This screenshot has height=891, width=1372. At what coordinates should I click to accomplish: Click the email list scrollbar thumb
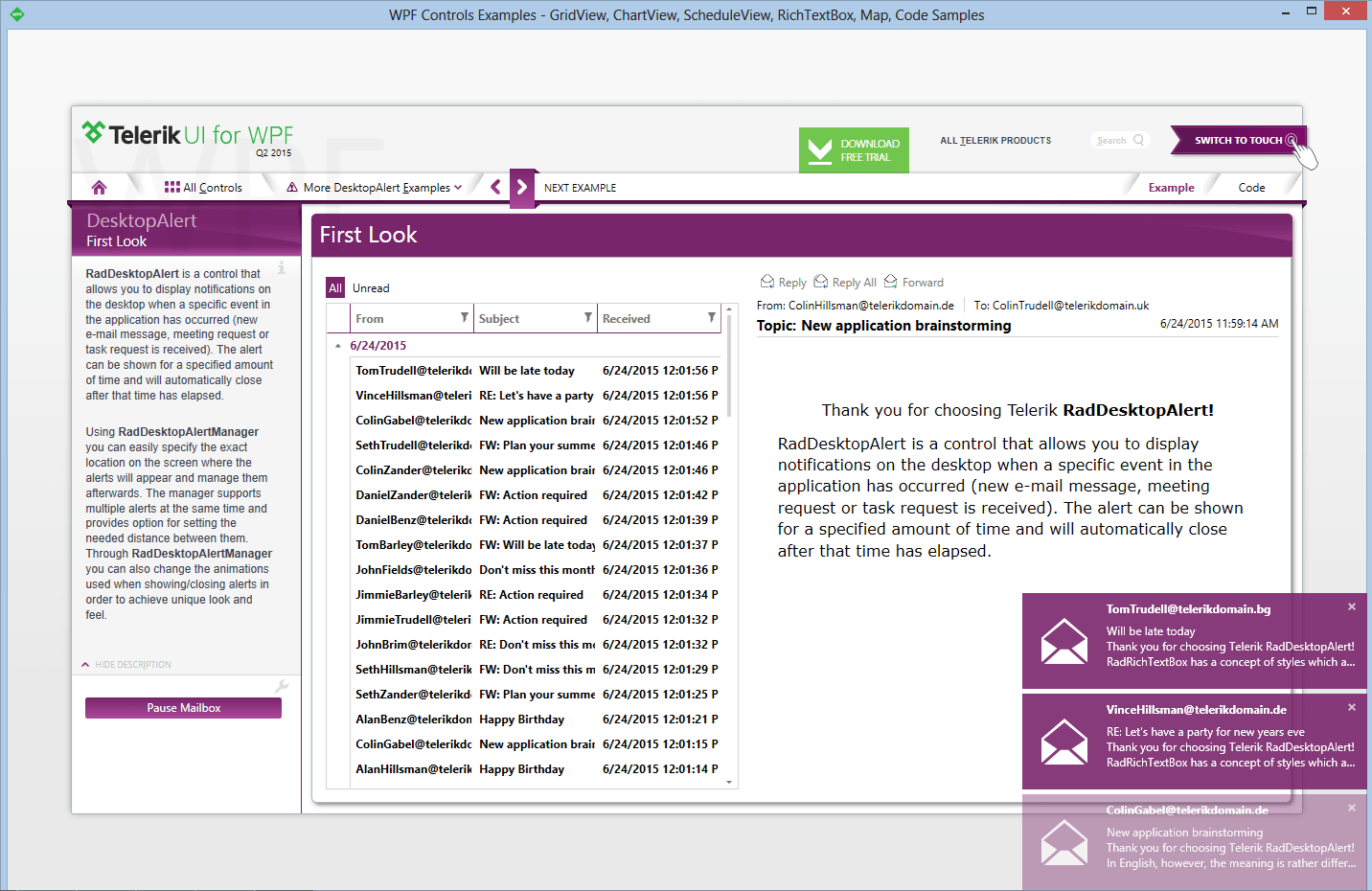(729, 367)
